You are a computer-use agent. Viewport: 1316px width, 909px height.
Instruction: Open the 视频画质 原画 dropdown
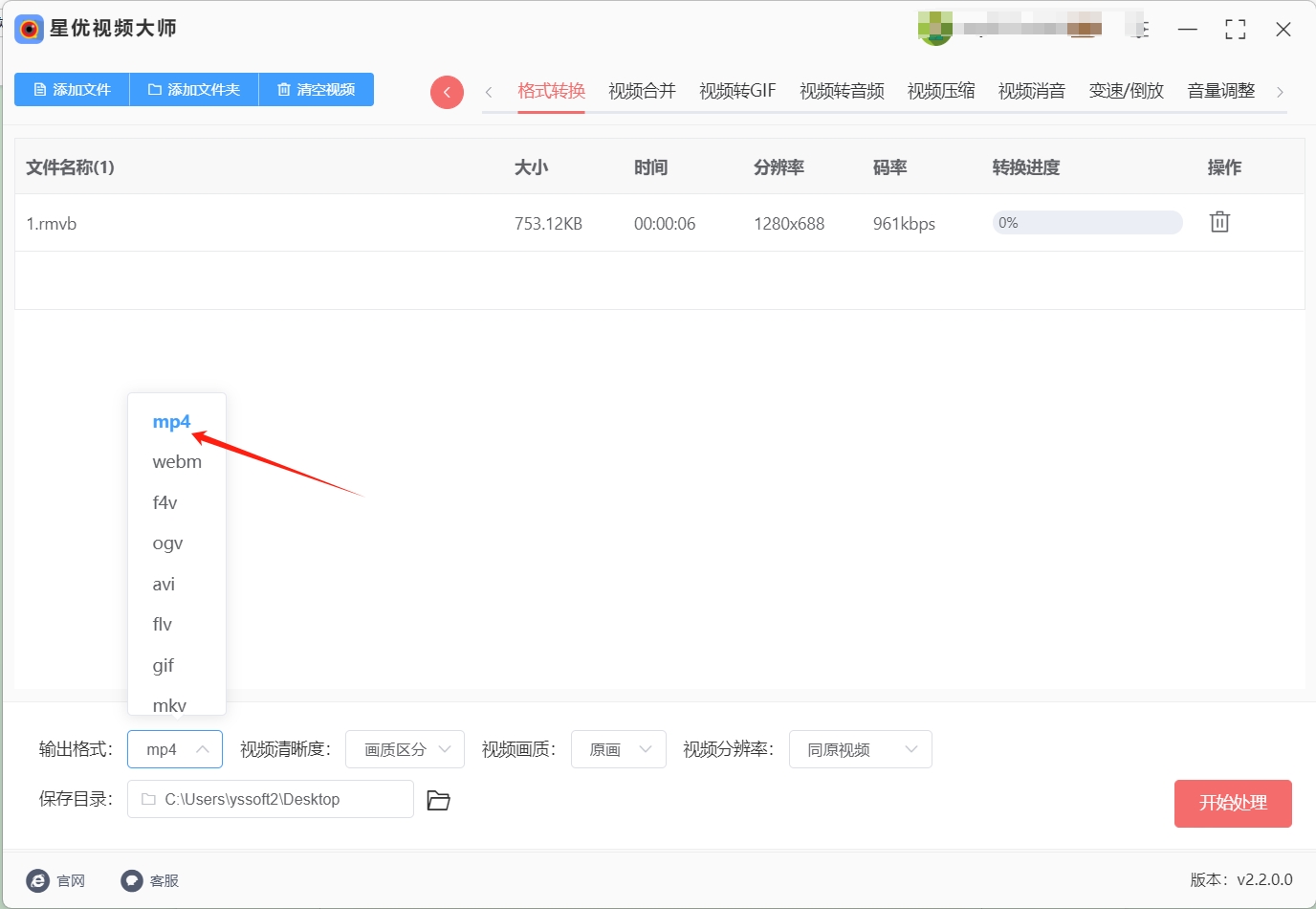tap(619, 749)
